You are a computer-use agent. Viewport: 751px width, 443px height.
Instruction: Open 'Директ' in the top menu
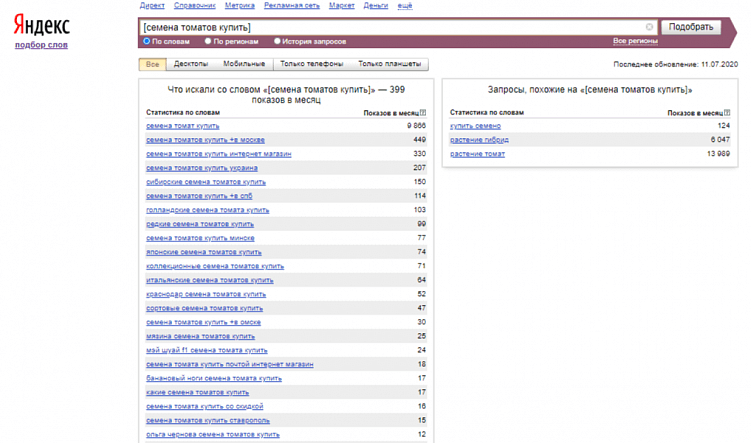tap(152, 5)
